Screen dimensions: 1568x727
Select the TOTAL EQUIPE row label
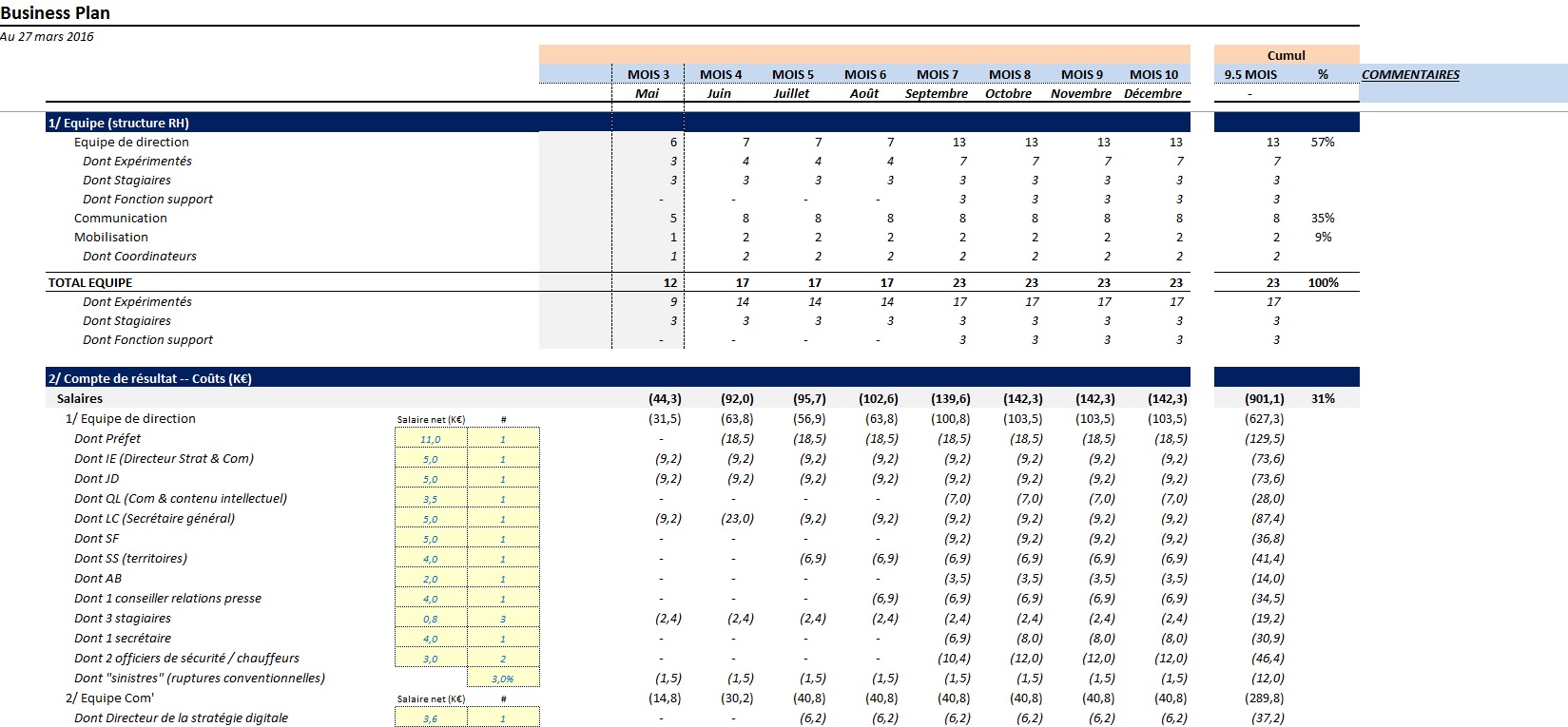coord(90,282)
